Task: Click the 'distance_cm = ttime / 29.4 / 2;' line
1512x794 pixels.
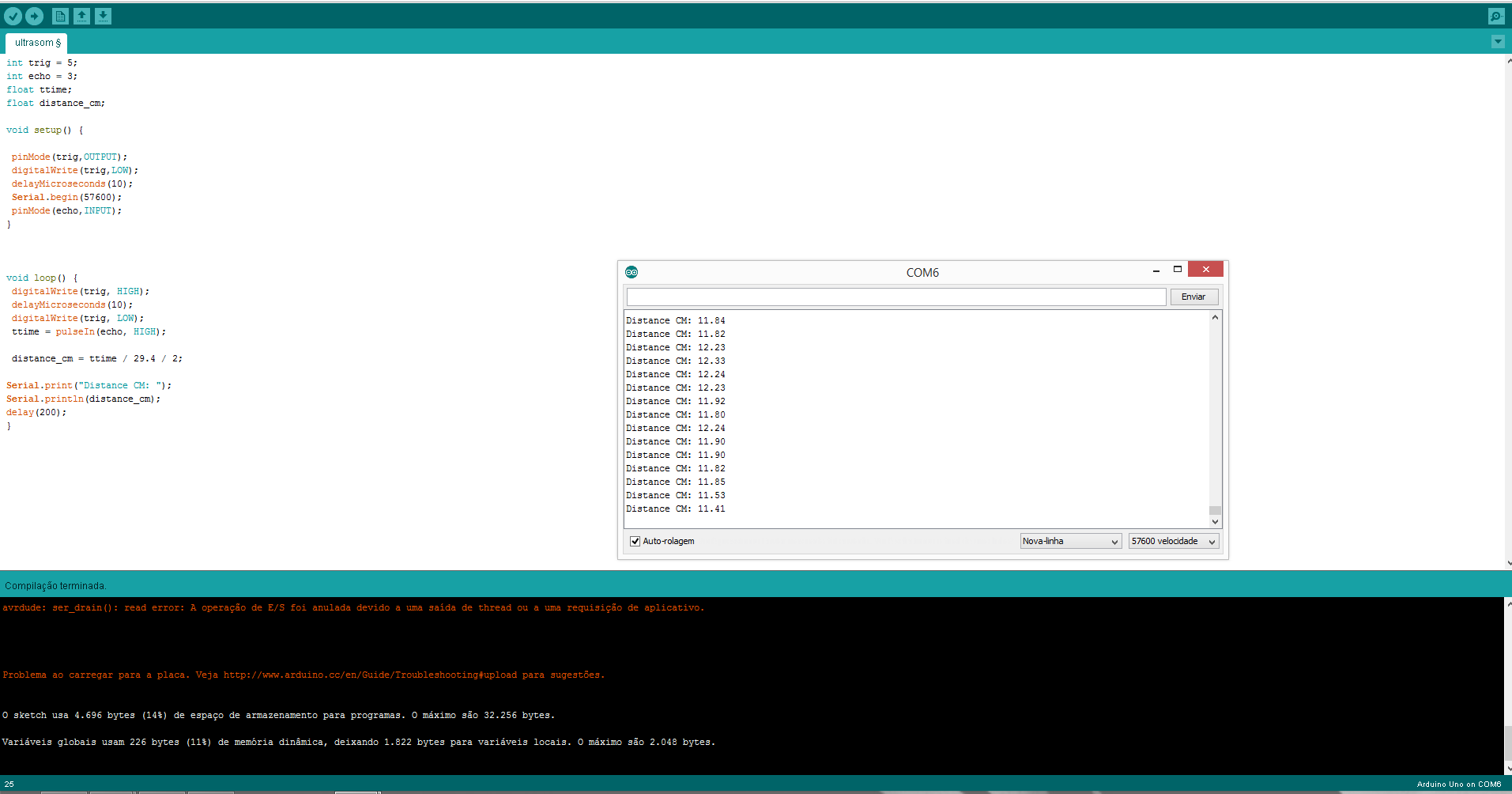Action: pyautogui.click(x=97, y=359)
